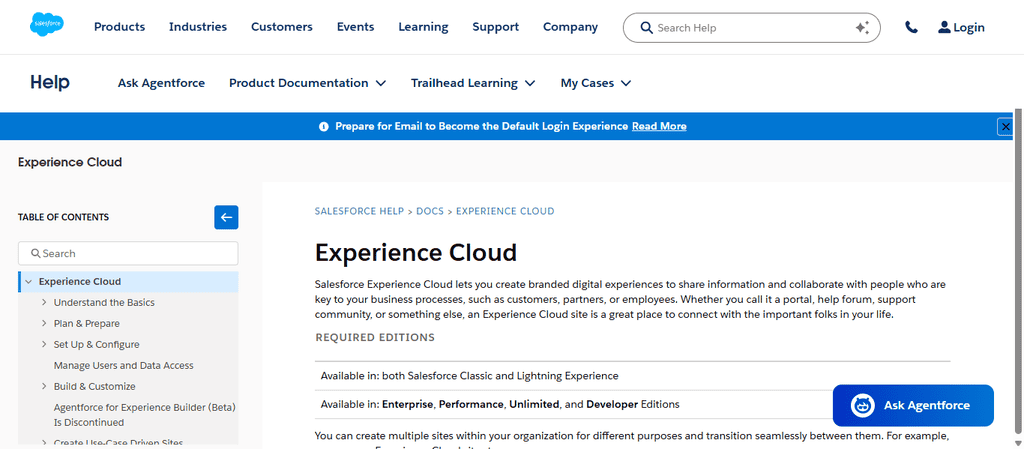This screenshot has height=449, width=1024.
Task: Open Build & Customize topic
Action: click(94, 386)
